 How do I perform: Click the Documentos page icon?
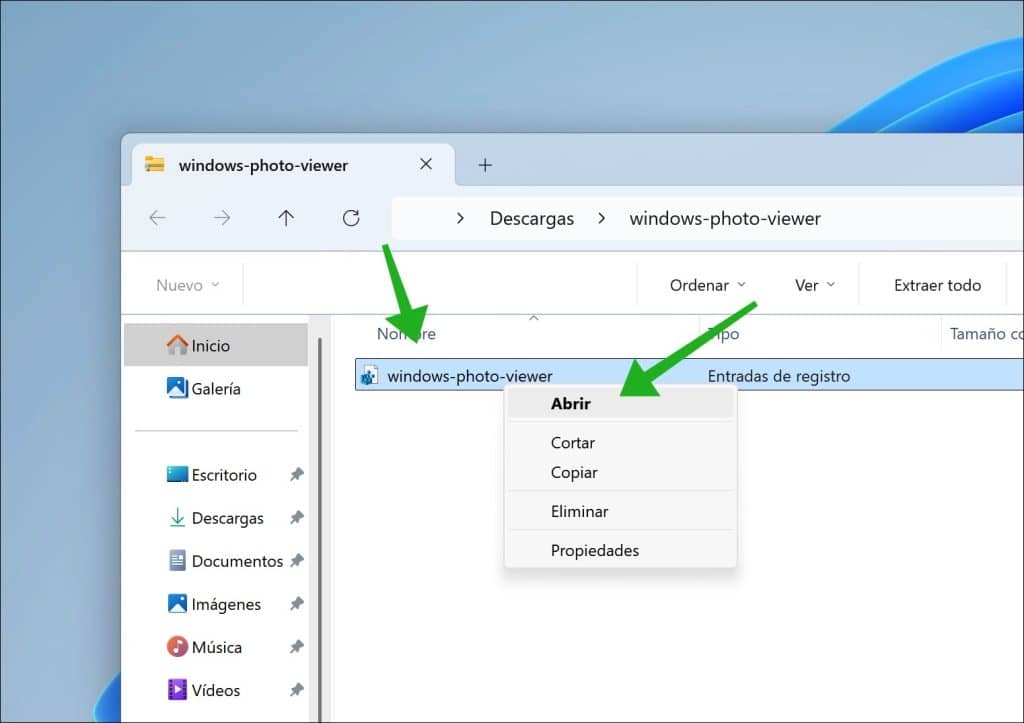coord(177,560)
